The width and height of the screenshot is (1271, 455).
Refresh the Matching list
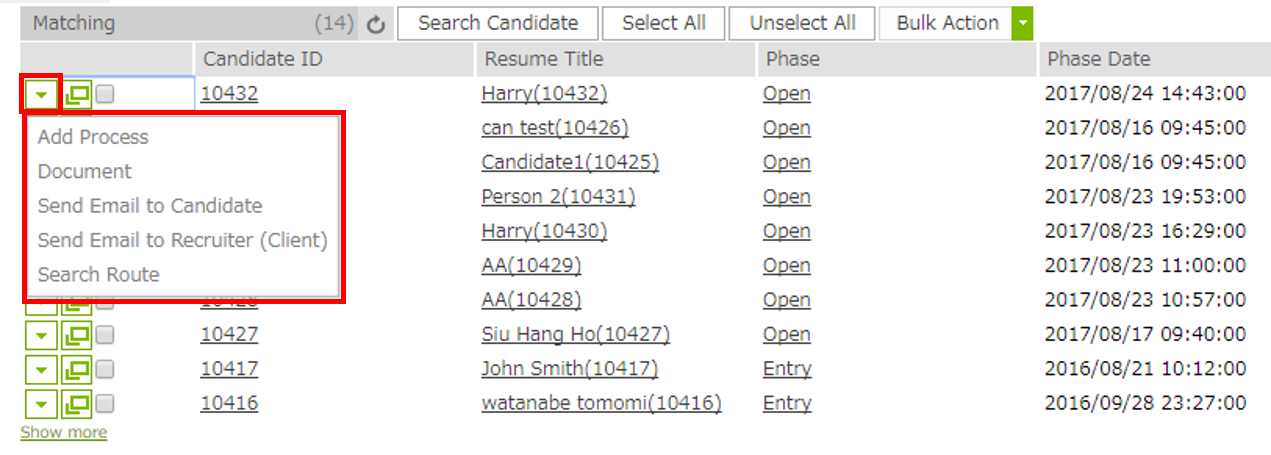[376, 24]
